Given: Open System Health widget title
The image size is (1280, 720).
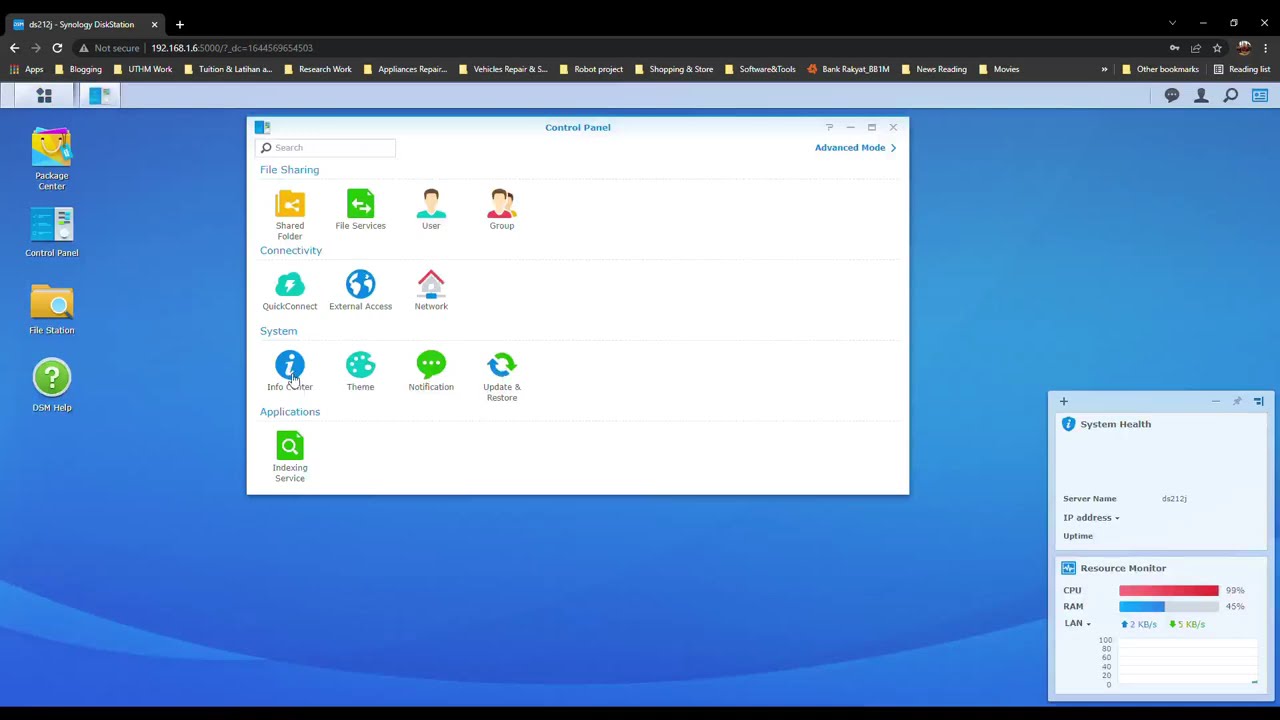Looking at the screenshot, I should pyautogui.click(x=1115, y=424).
